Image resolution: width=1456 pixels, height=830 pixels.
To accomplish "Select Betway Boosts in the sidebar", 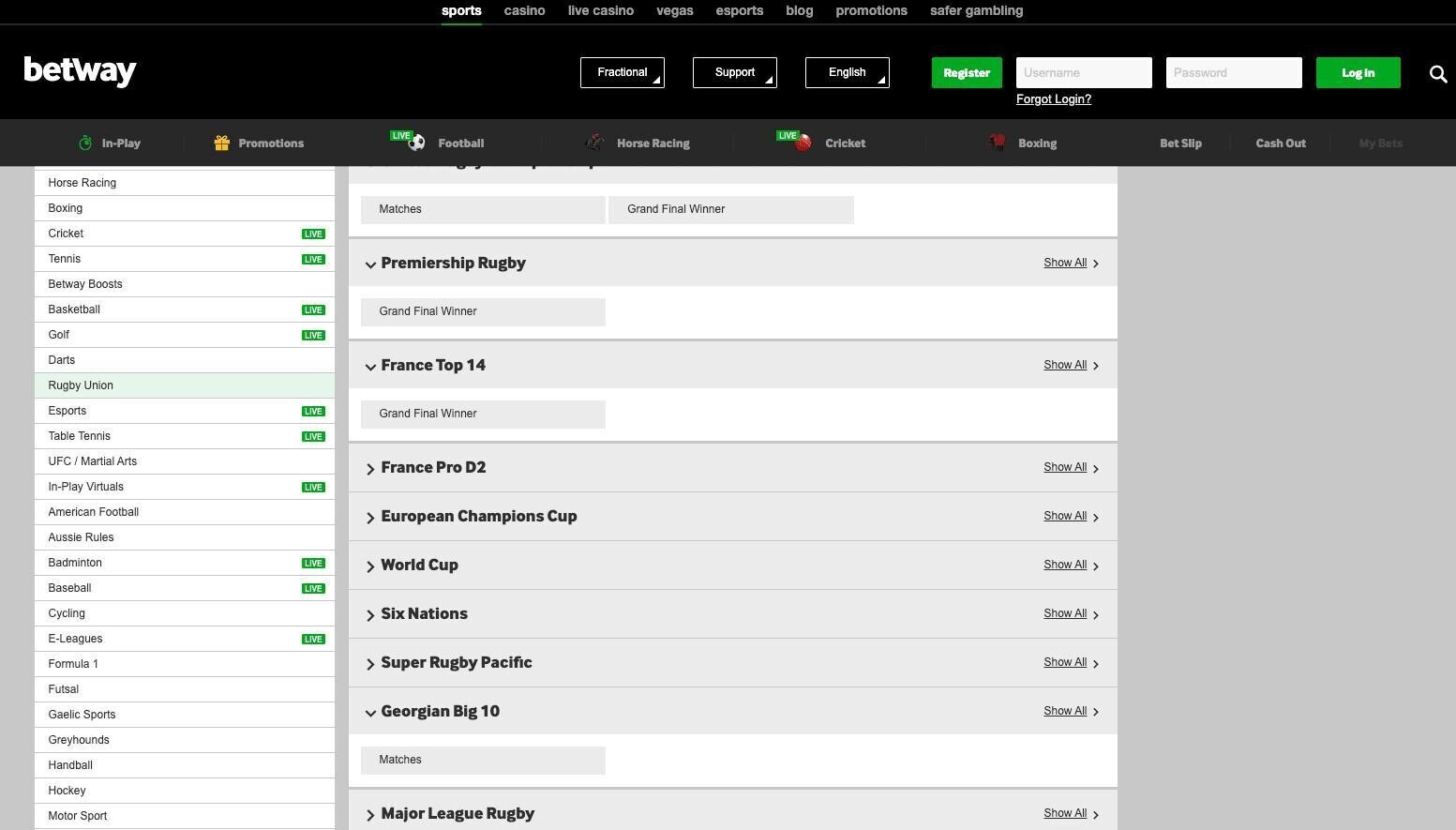I will pyautogui.click(x=185, y=284).
